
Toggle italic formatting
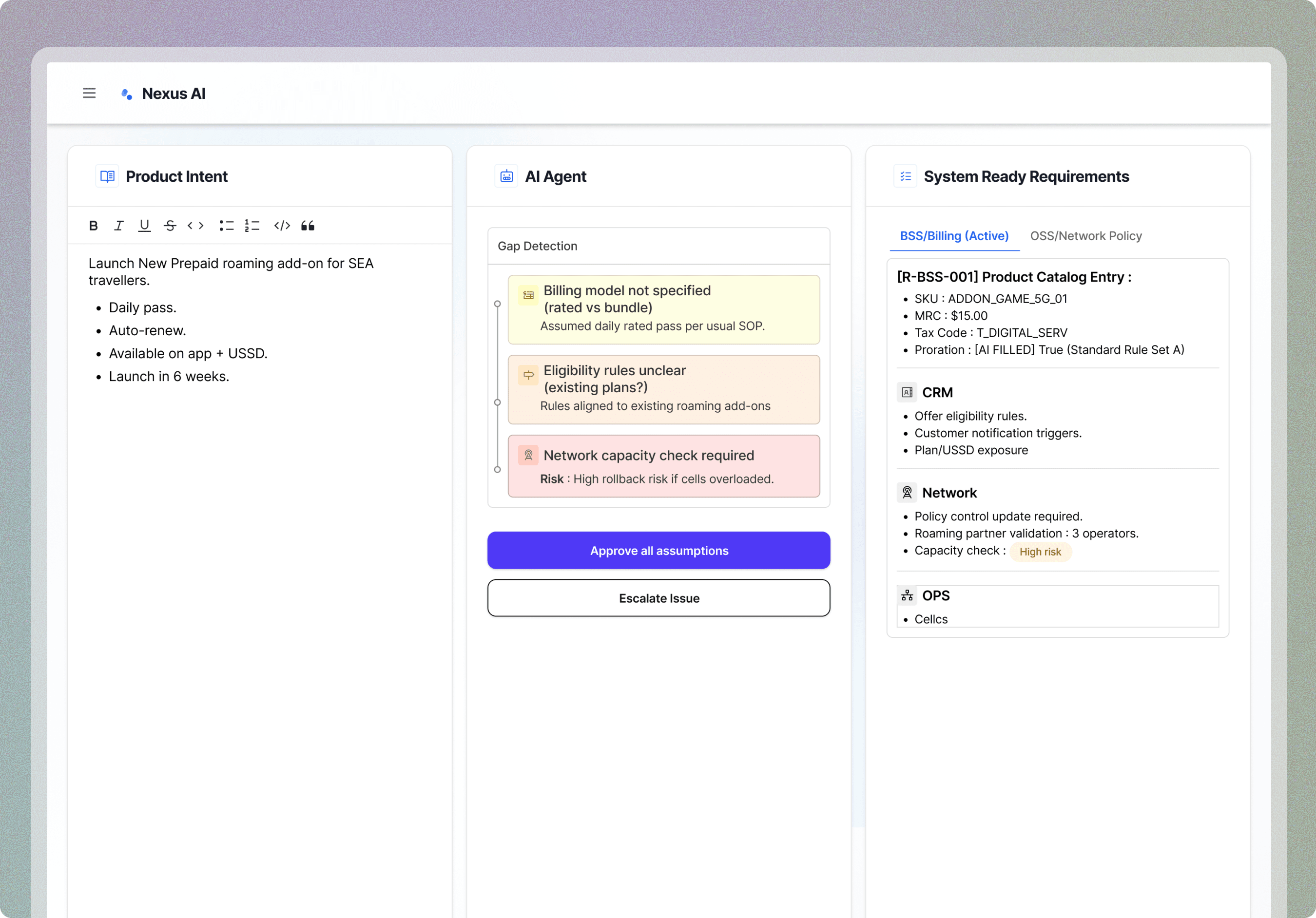pos(118,226)
